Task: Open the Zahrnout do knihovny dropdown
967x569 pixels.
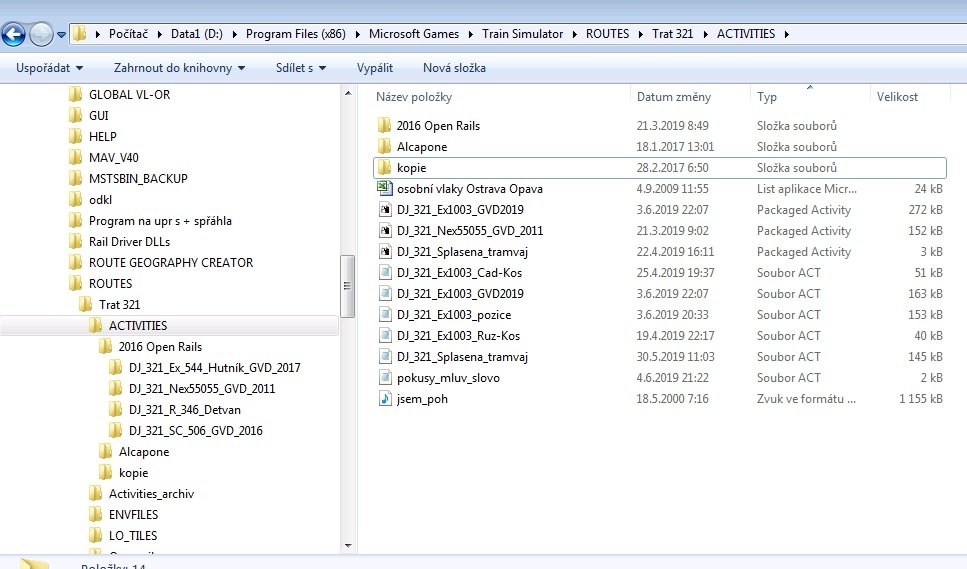Action: [180, 68]
